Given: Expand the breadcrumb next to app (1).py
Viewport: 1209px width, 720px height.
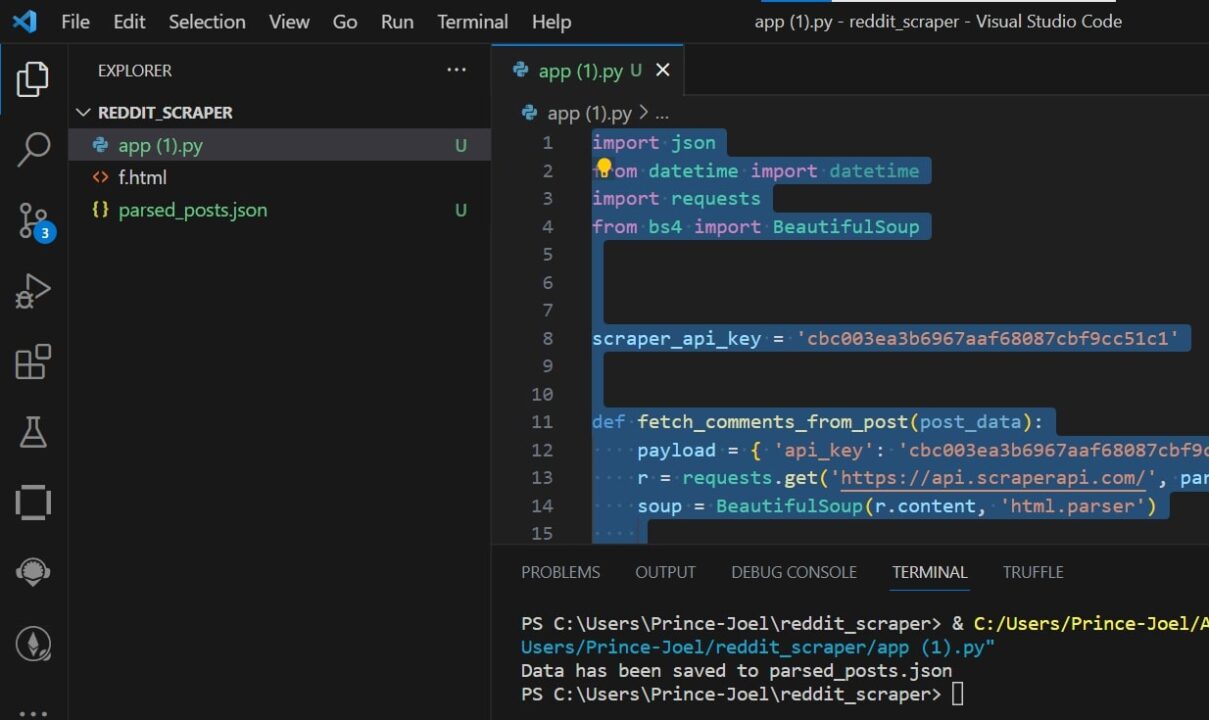Looking at the screenshot, I should [662, 113].
